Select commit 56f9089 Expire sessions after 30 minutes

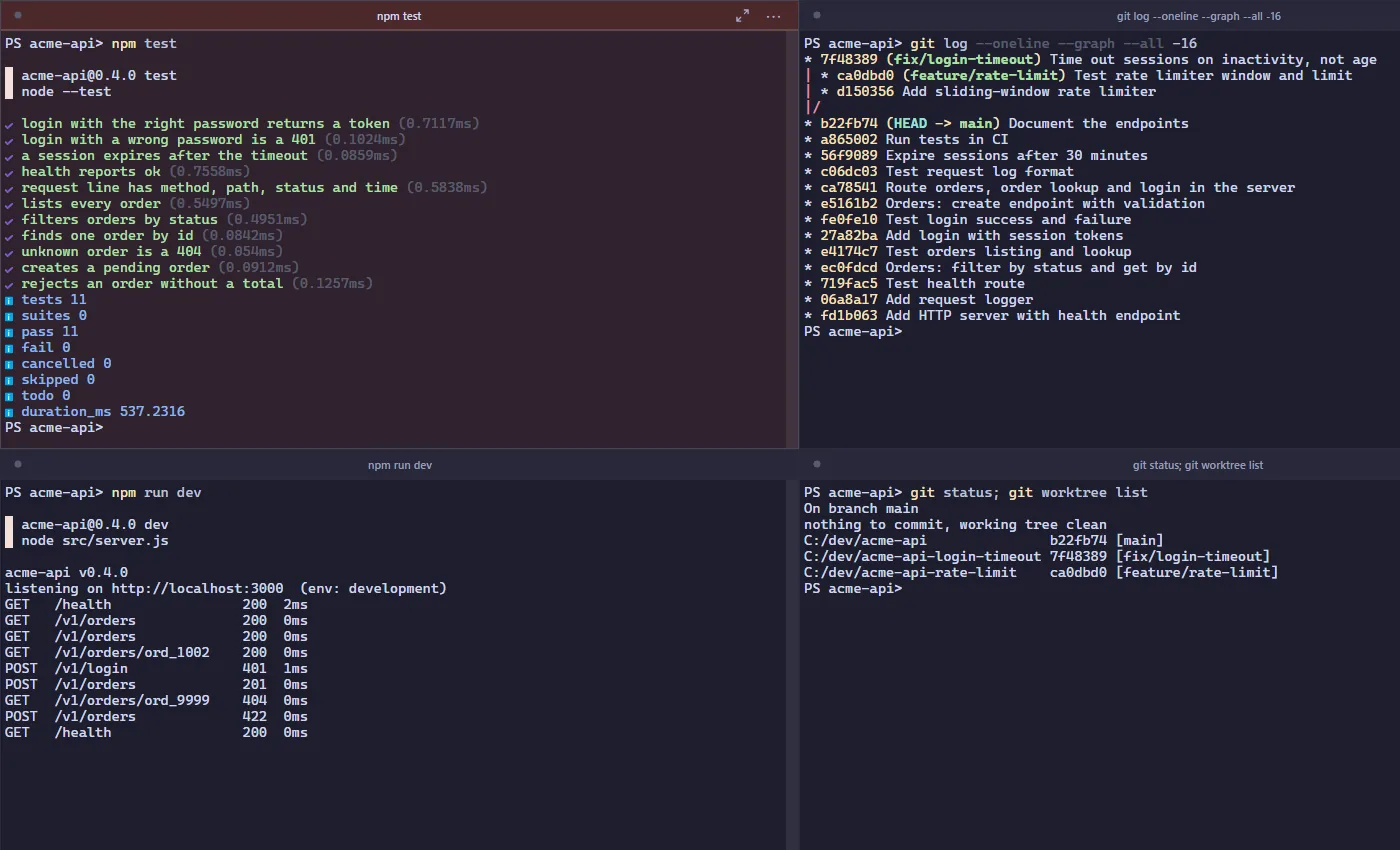pos(984,155)
